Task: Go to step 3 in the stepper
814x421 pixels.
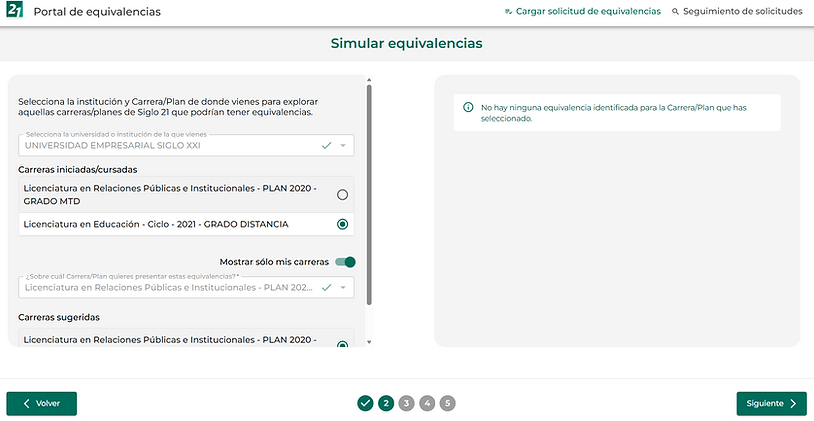Action: point(406,403)
